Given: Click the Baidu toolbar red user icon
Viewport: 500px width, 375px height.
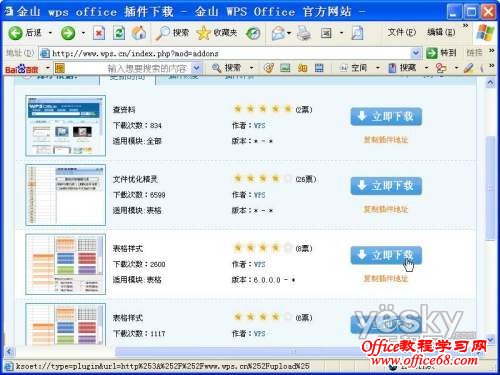Looking at the screenshot, I should (441, 68).
